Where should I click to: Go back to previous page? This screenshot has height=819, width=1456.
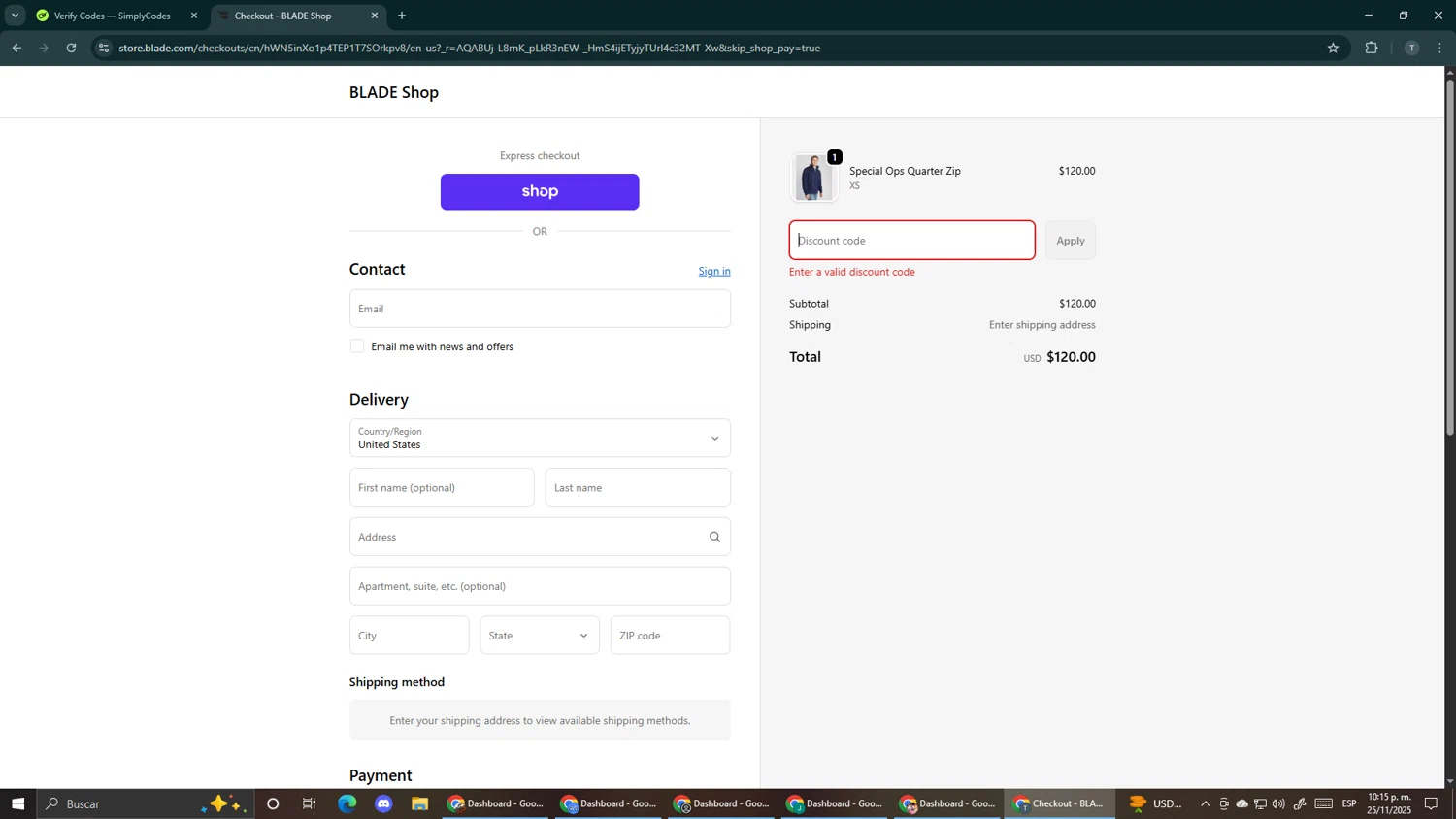click(x=17, y=48)
